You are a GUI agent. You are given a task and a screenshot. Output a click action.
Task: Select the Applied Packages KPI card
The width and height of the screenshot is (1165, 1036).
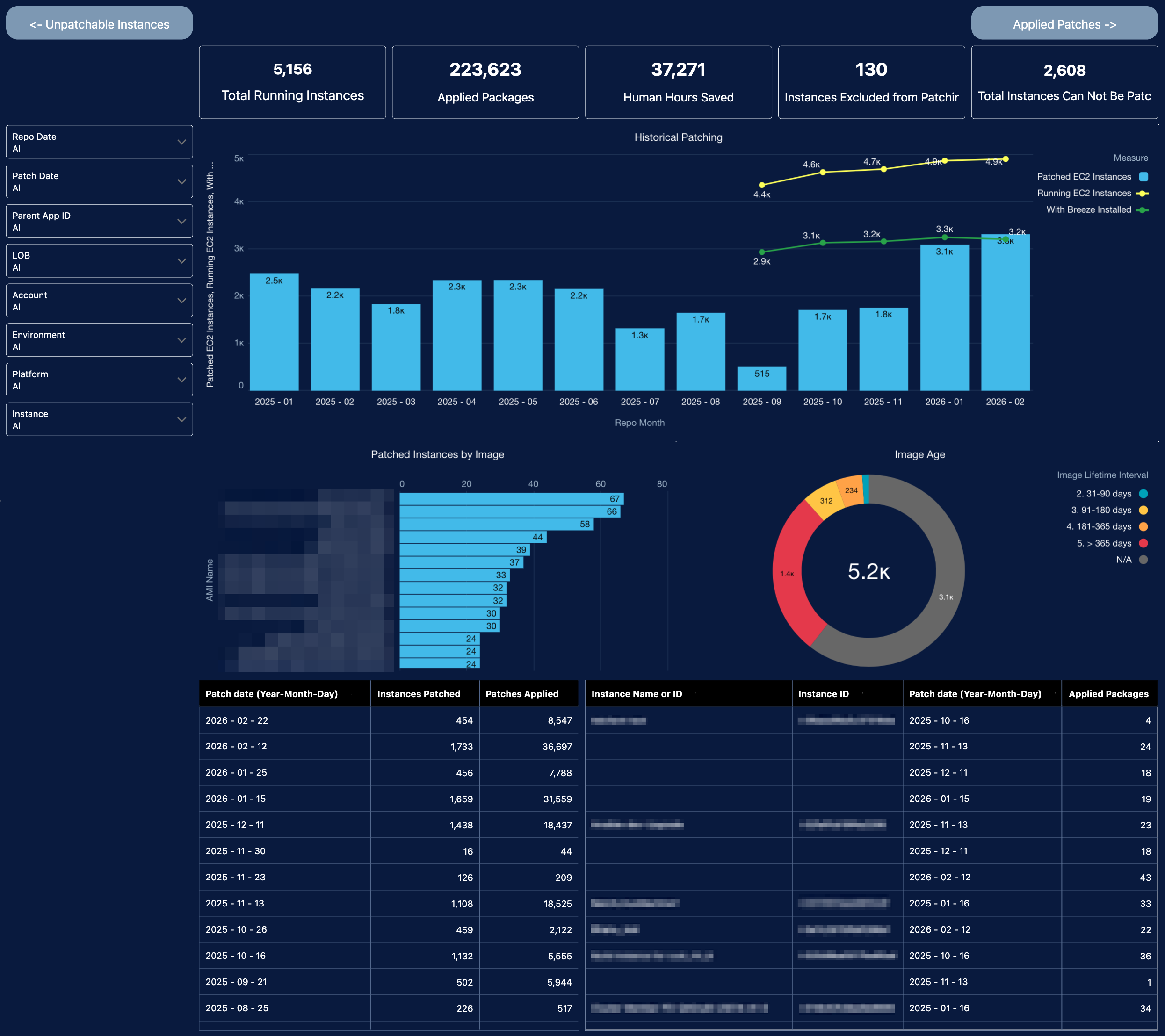pos(485,82)
